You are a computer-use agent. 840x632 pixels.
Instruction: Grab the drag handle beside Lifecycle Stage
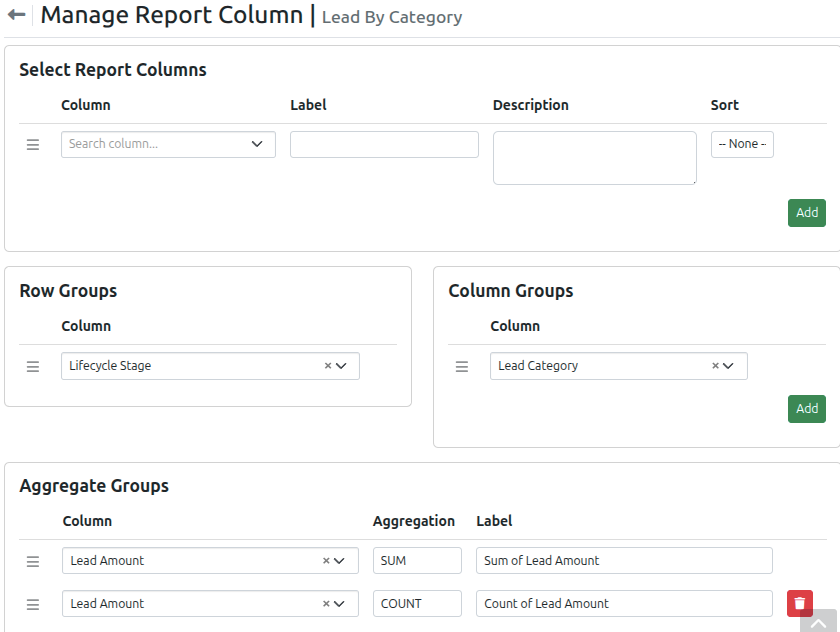pos(33,366)
